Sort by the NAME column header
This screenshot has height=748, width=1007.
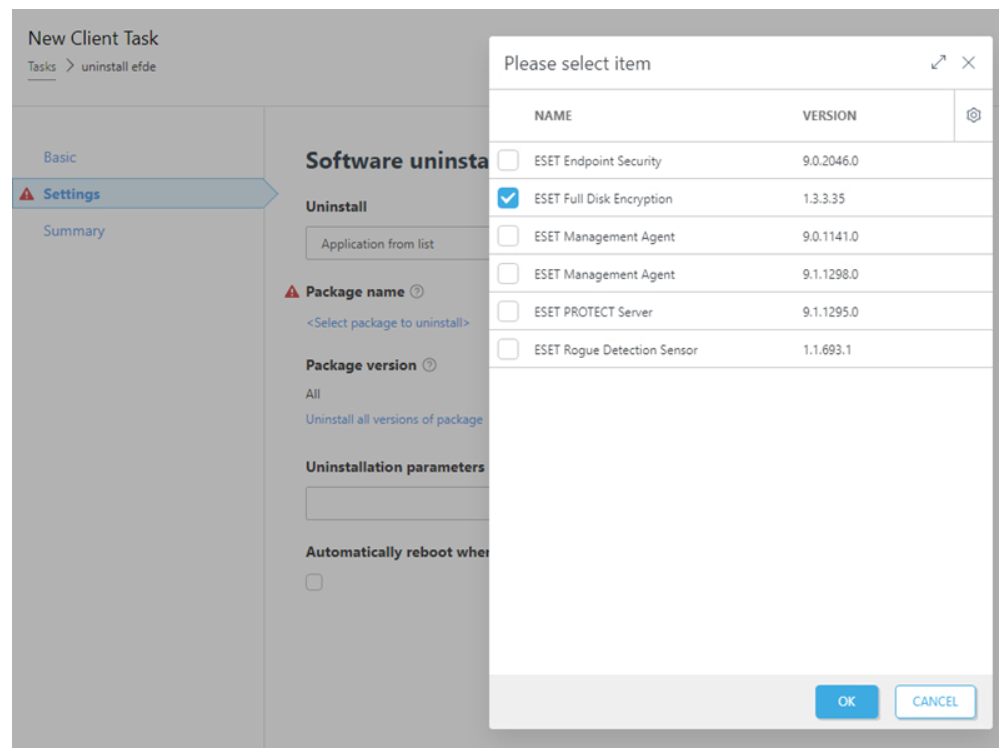pyautogui.click(x=553, y=116)
